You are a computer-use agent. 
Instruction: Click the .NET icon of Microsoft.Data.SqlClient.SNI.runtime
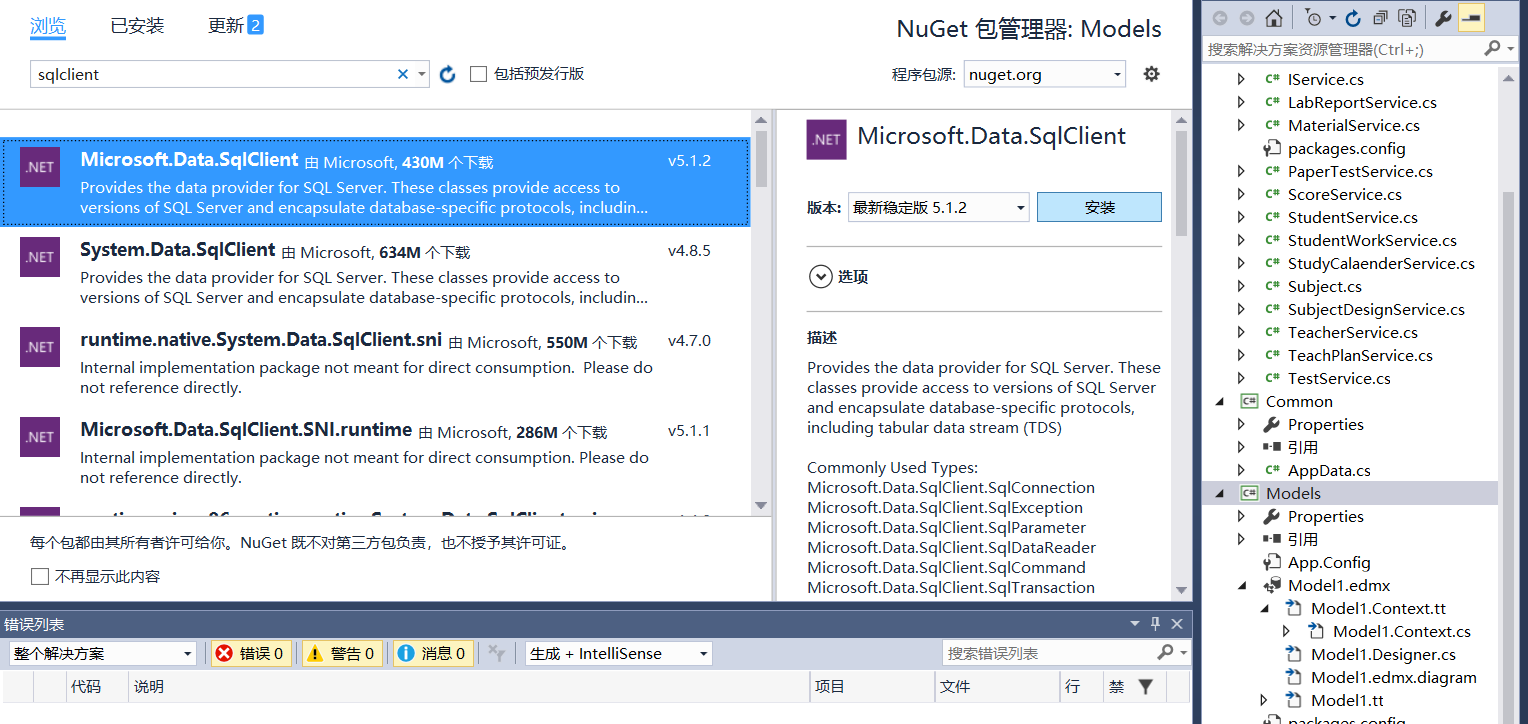point(40,437)
